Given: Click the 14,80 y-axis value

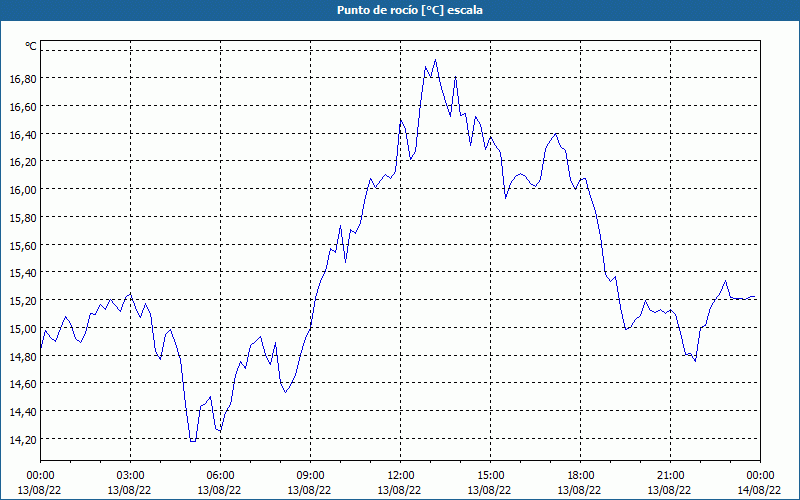Looking at the screenshot, I should pos(23,356).
